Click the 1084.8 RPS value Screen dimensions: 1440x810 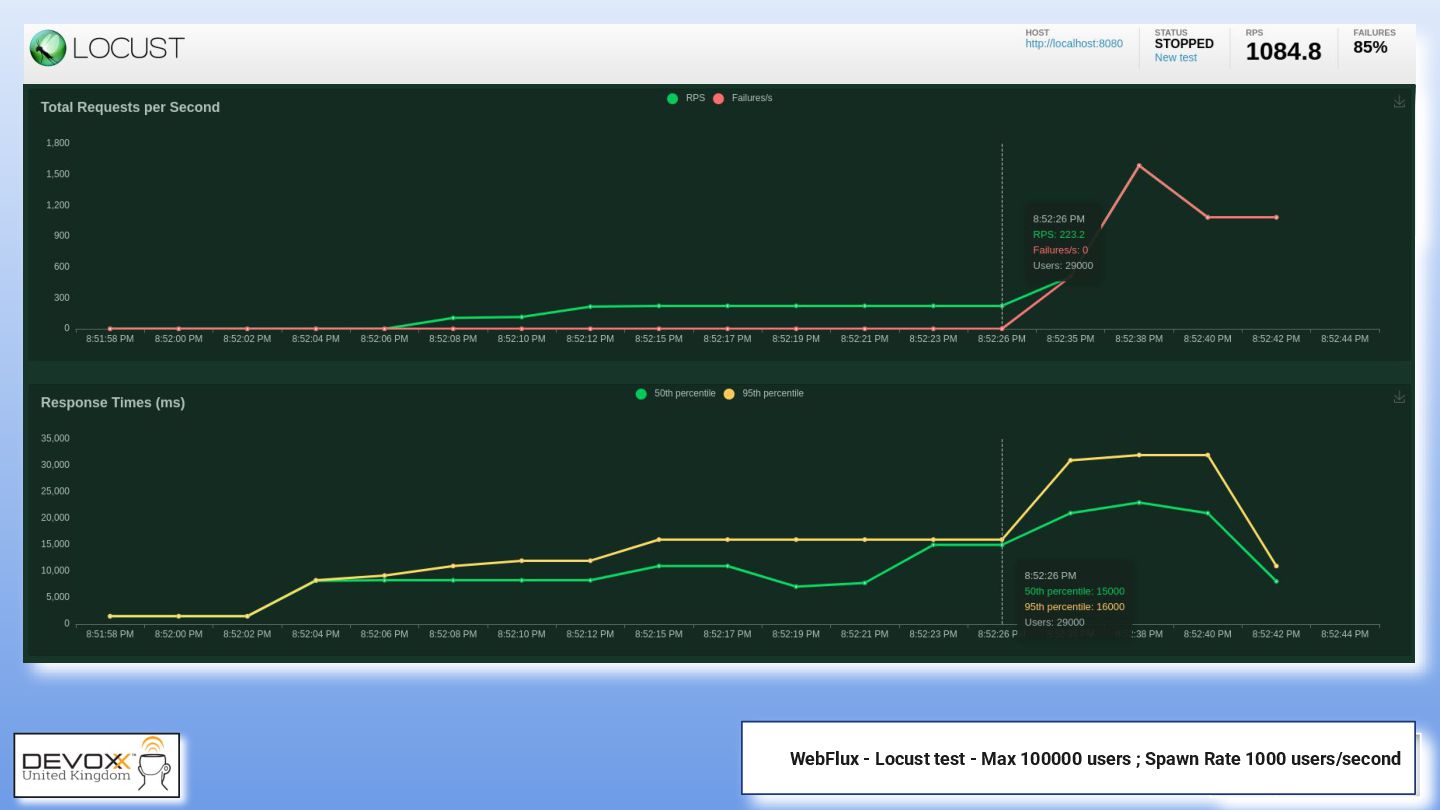click(1283, 52)
